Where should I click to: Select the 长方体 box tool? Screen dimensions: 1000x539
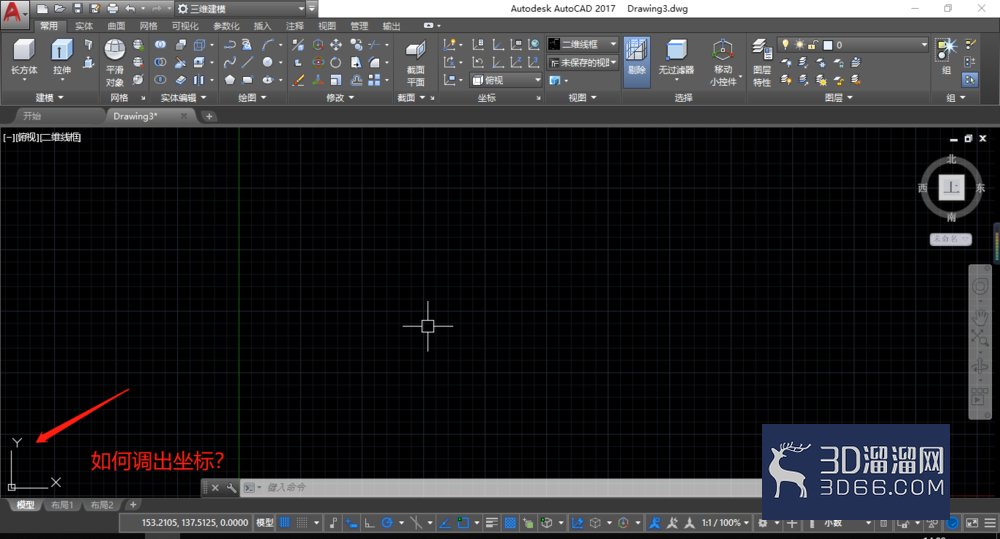[24, 57]
